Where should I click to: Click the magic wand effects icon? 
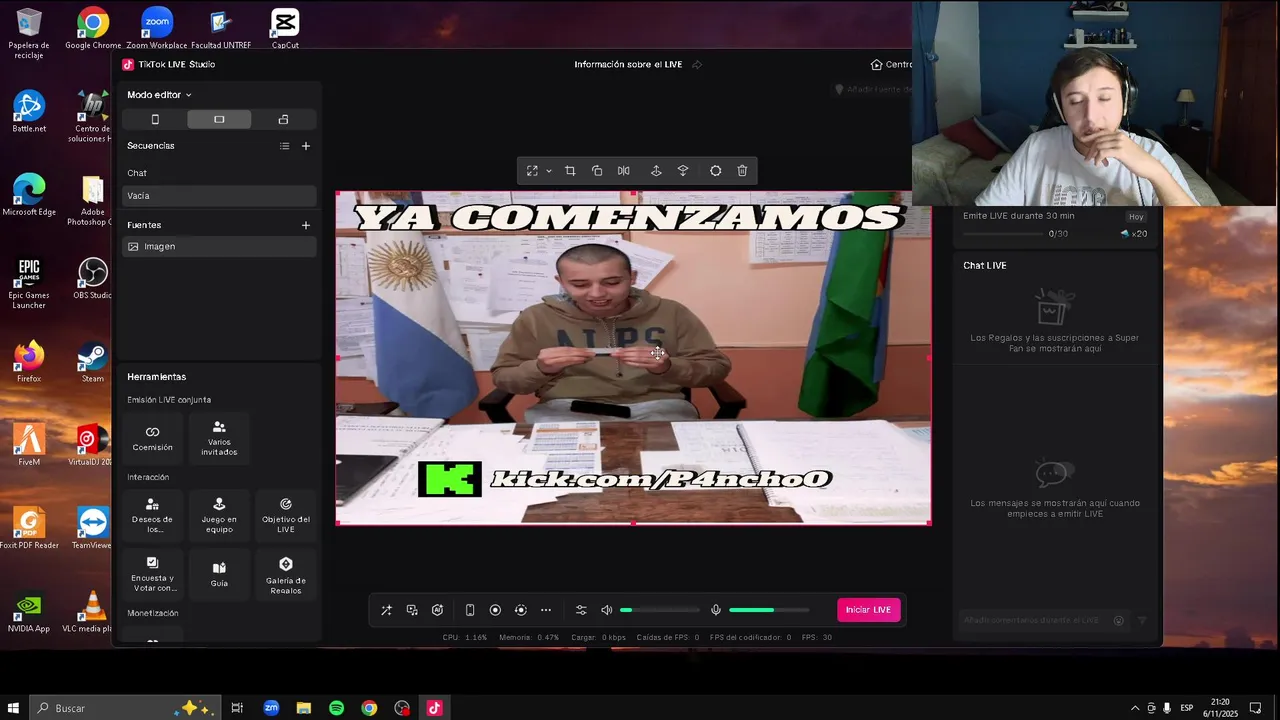coord(386,610)
